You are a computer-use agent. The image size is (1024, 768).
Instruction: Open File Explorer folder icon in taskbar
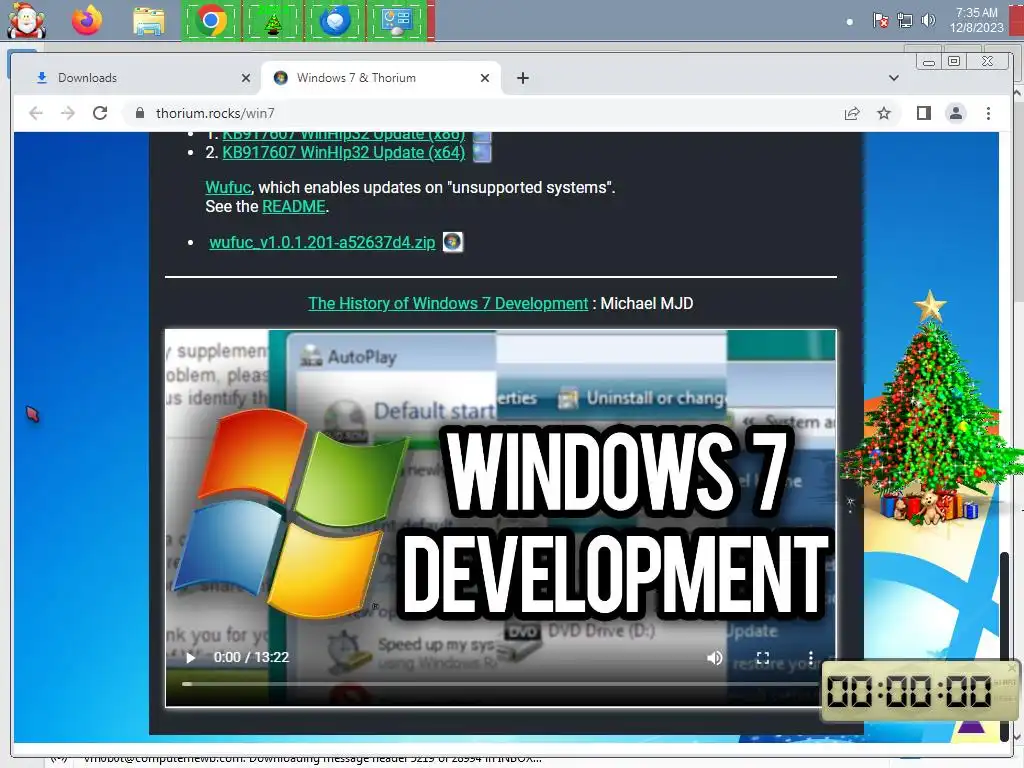click(x=149, y=21)
